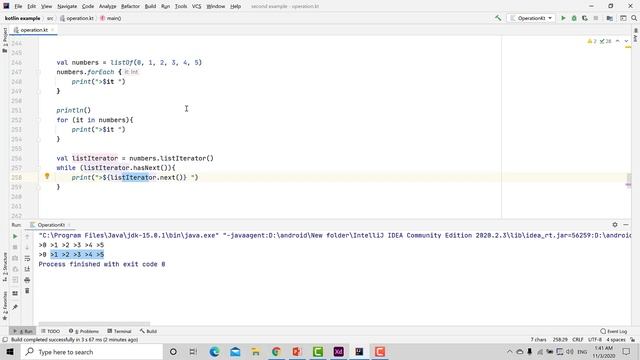The width and height of the screenshot is (640, 360).
Task: Open the Event Log
Action: 613,331
